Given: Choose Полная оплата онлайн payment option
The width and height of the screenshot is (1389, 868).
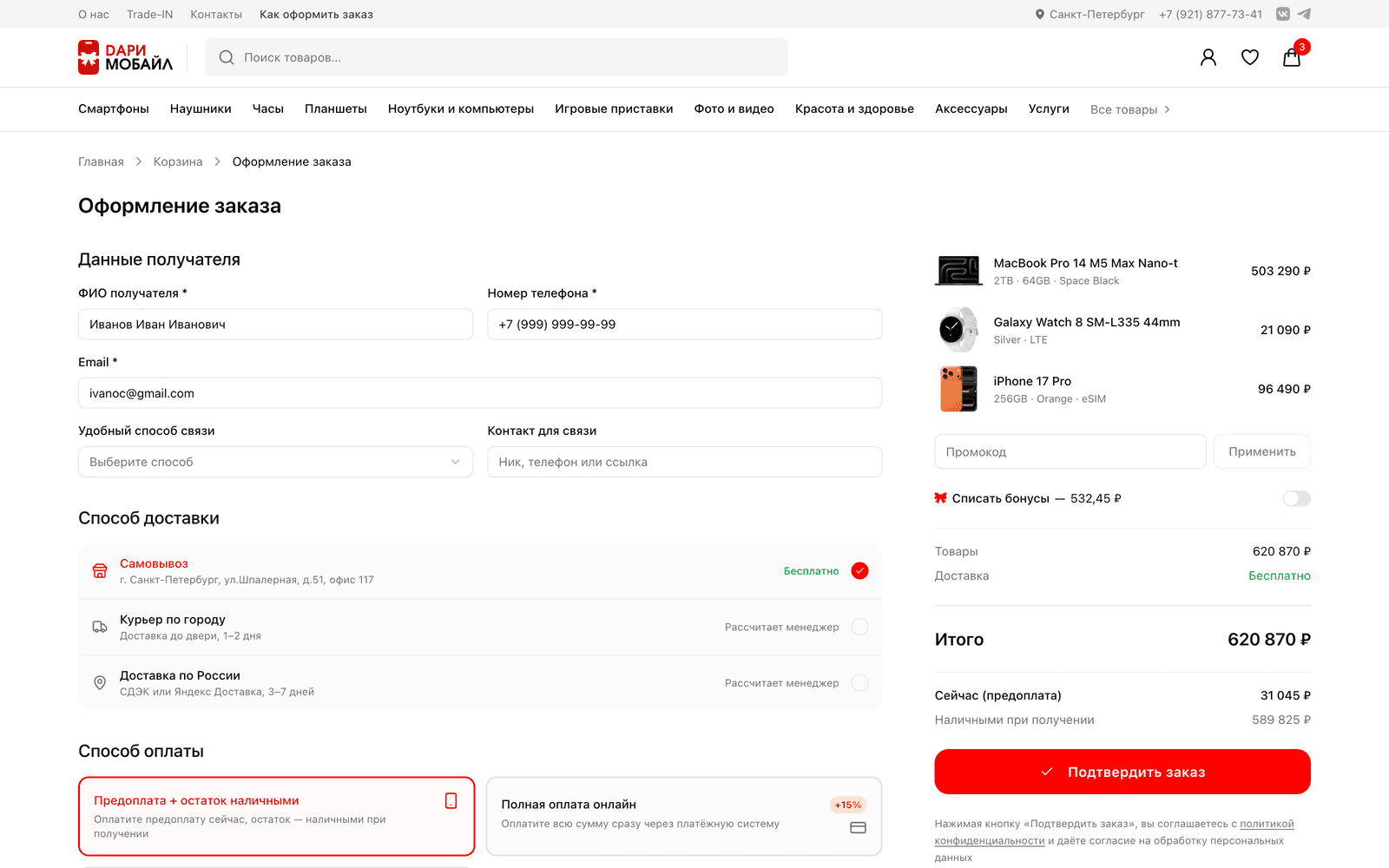Looking at the screenshot, I should (684, 816).
